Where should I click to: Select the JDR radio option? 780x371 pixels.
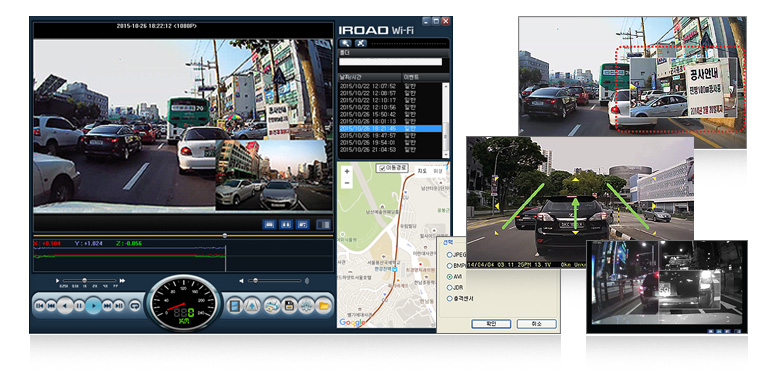coord(450,288)
